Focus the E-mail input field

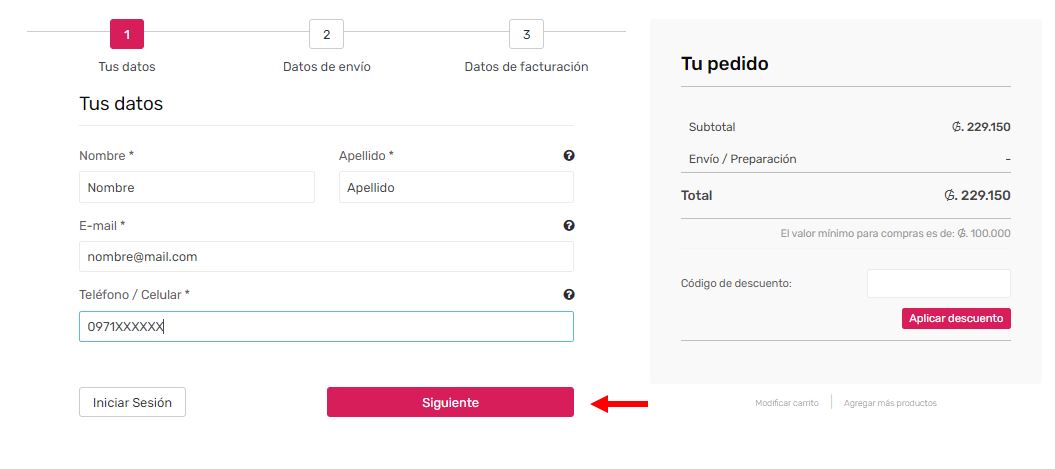click(x=326, y=257)
